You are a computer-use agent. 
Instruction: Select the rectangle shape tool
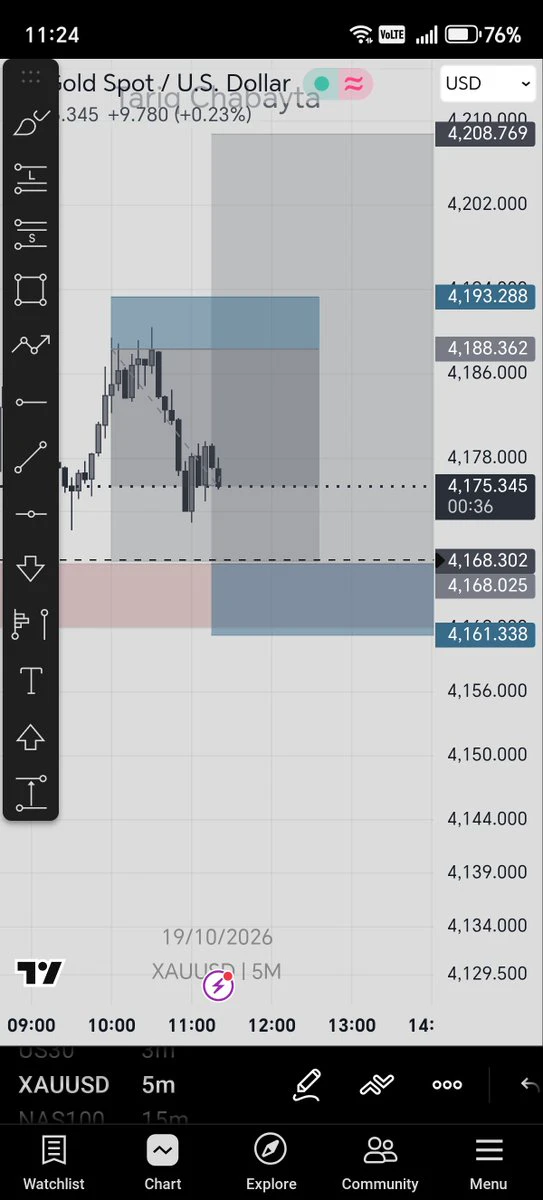point(30,290)
